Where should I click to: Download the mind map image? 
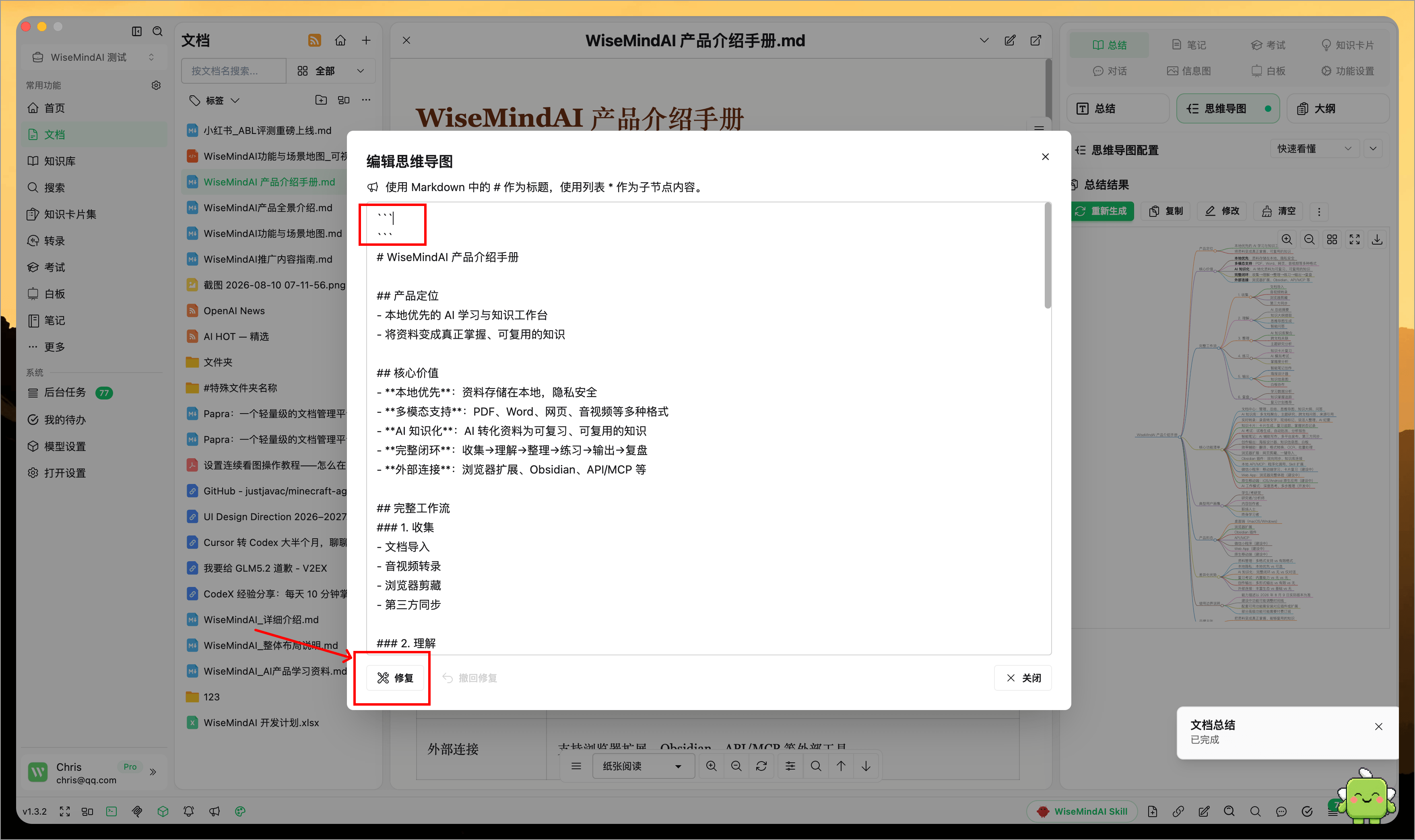[x=1377, y=239]
